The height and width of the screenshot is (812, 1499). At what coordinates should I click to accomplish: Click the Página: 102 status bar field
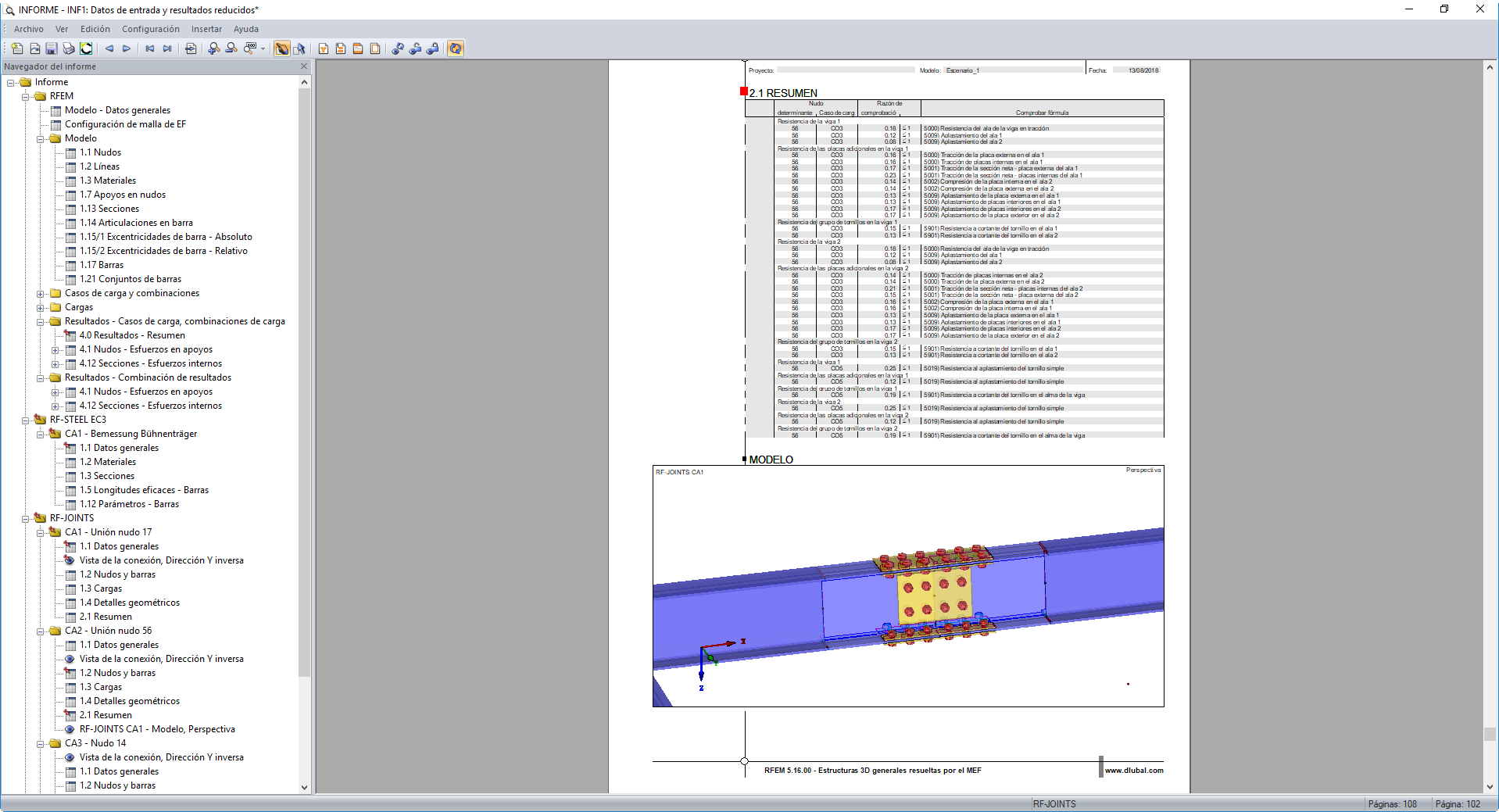pyautogui.click(x=1458, y=804)
